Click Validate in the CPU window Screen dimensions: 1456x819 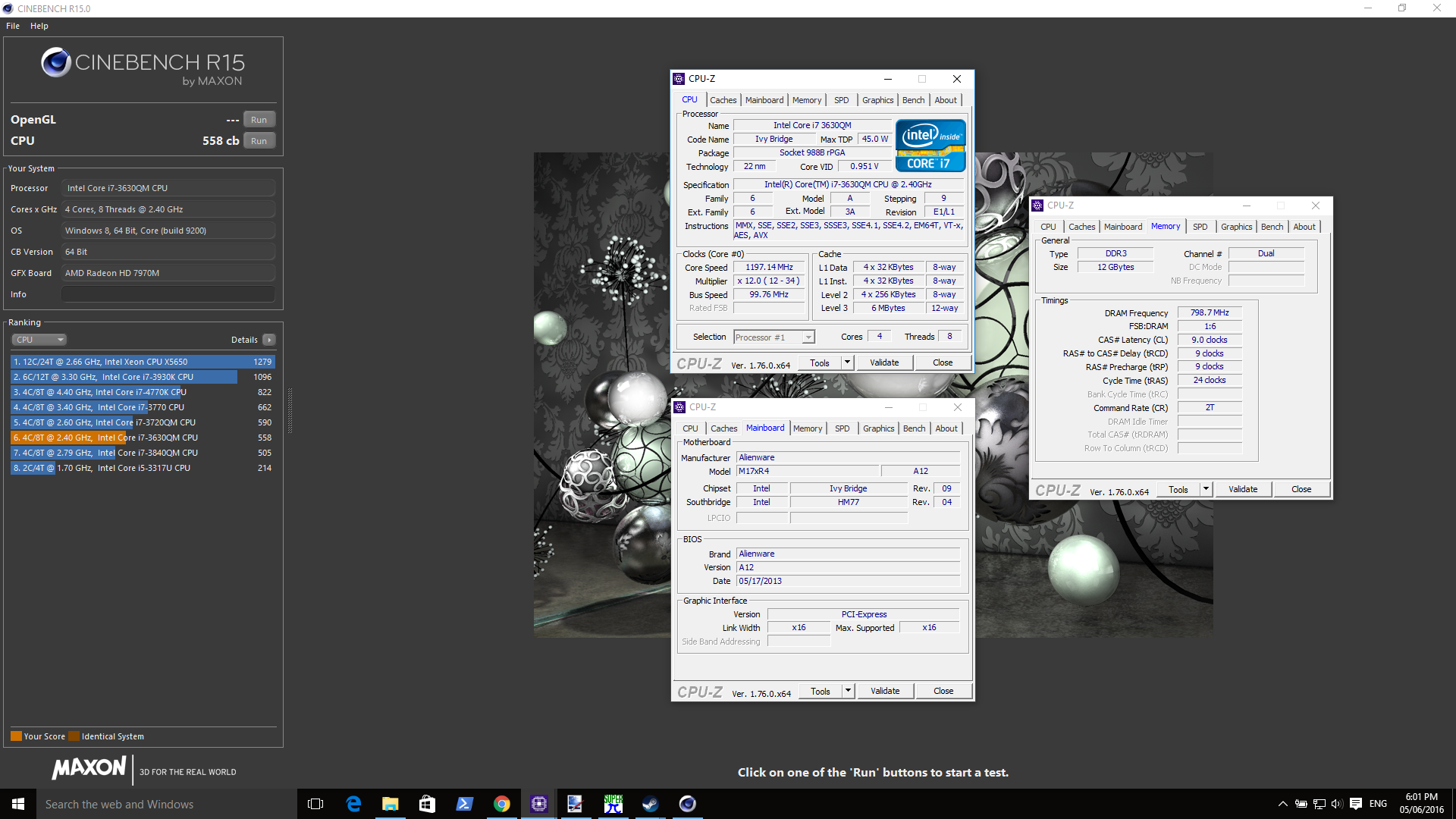tap(884, 362)
